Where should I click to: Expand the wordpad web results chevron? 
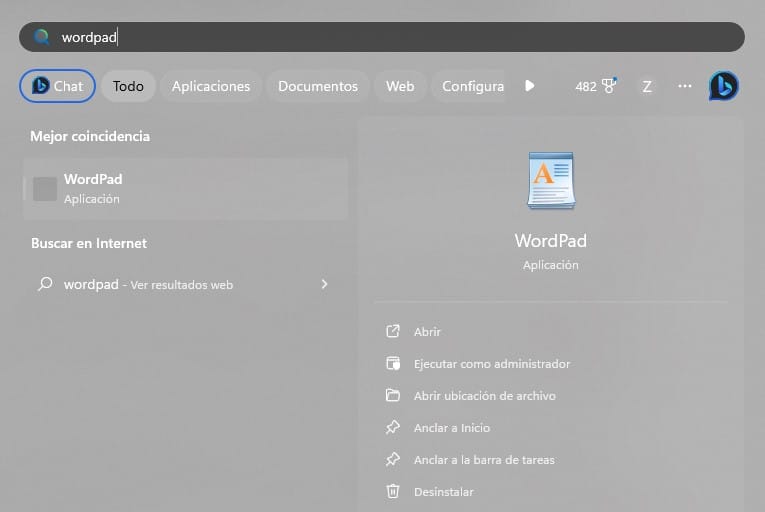[x=324, y=284]
